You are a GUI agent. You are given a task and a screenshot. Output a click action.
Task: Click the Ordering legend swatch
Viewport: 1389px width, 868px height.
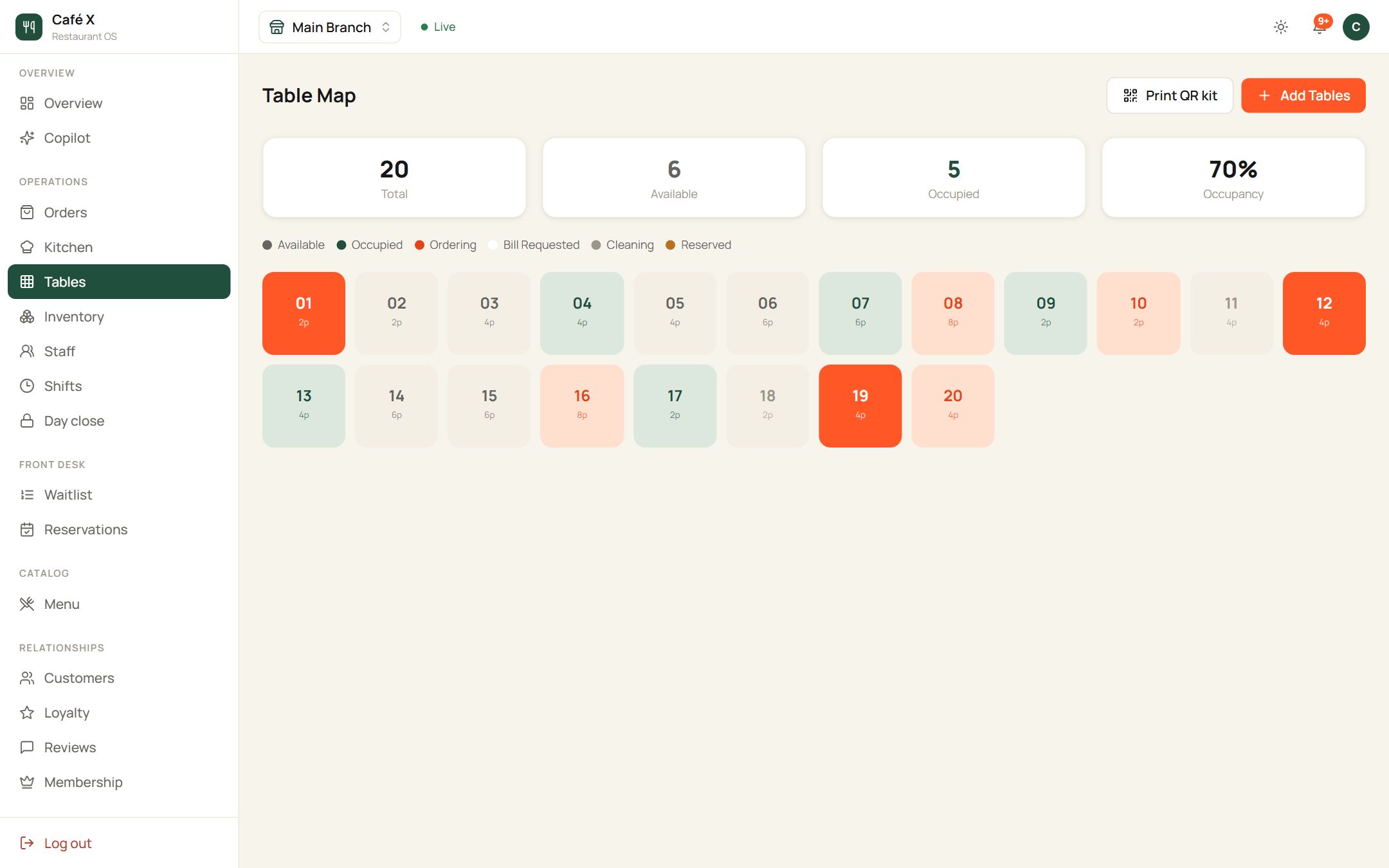pos(419,245)
